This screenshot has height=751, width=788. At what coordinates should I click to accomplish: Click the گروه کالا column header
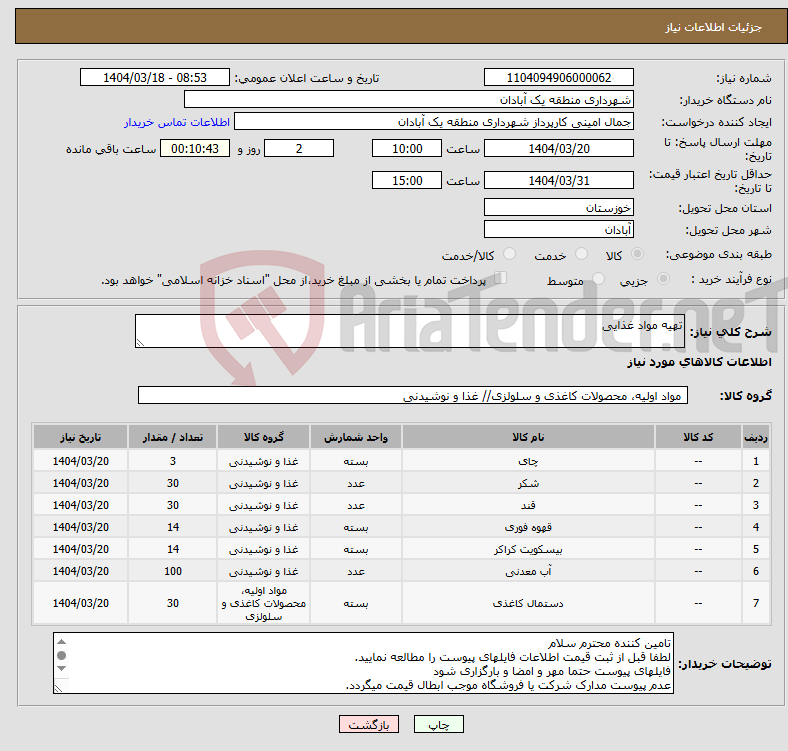click(x=264, y=437)
